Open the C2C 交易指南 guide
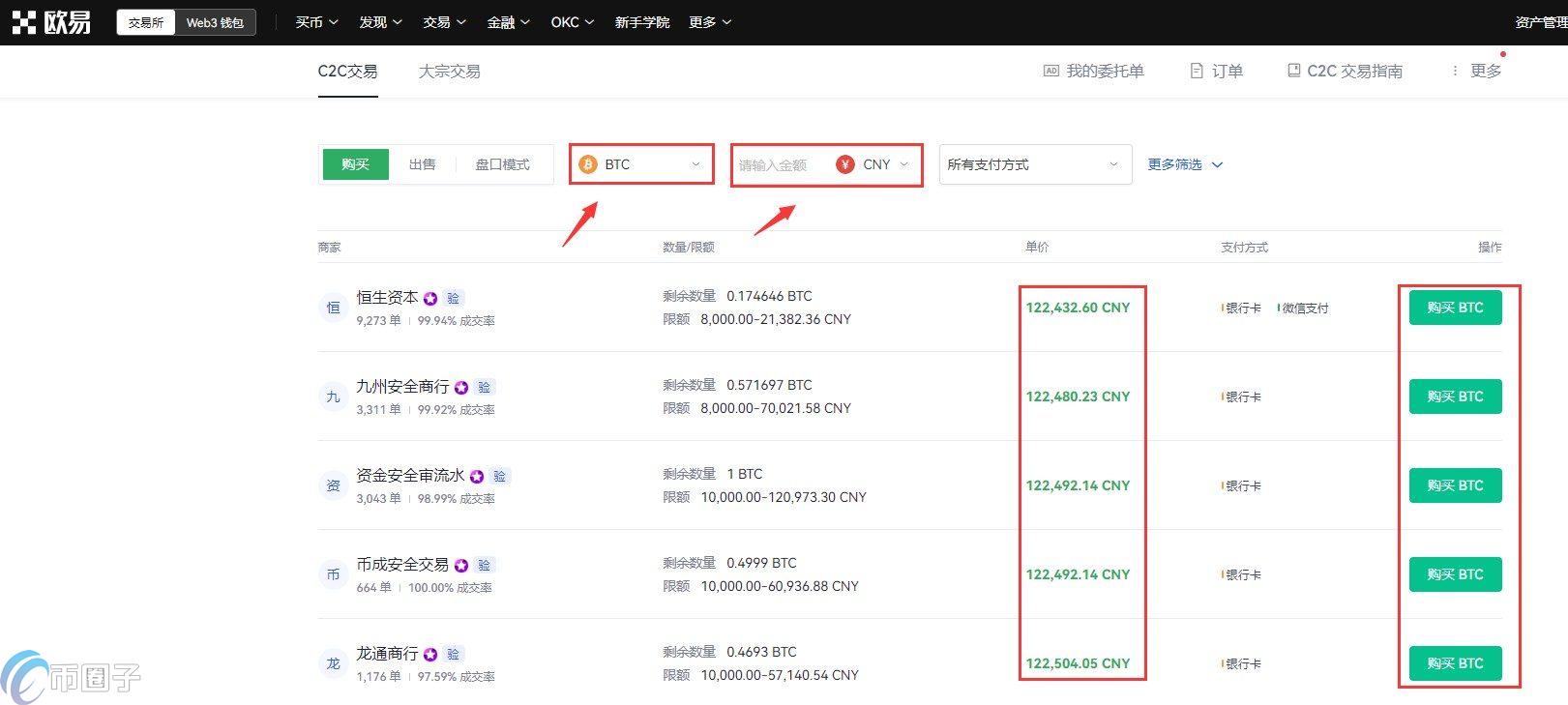Screen dimensions: 1568x705 coord(1345,71)
